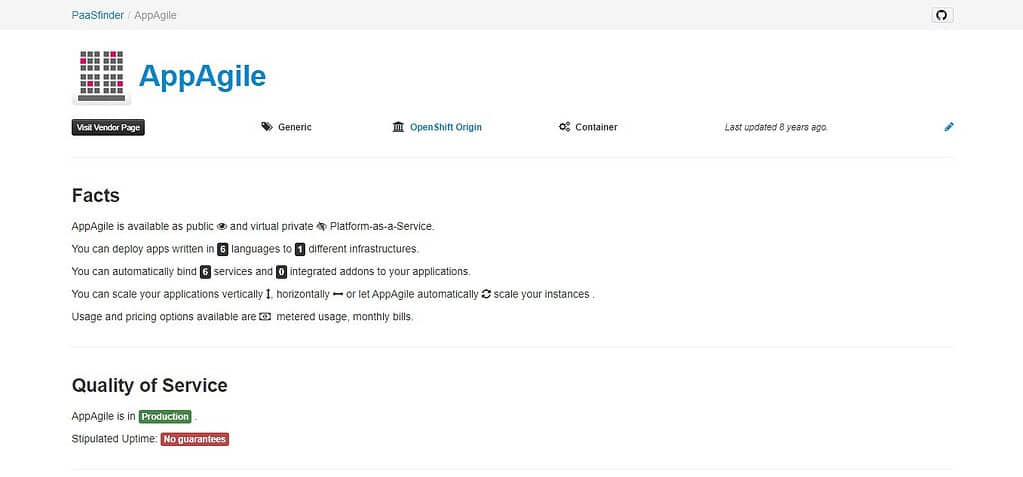
Task: Click the institution icon beside OpenShift Origin
Action: click(x=398, y=127)
